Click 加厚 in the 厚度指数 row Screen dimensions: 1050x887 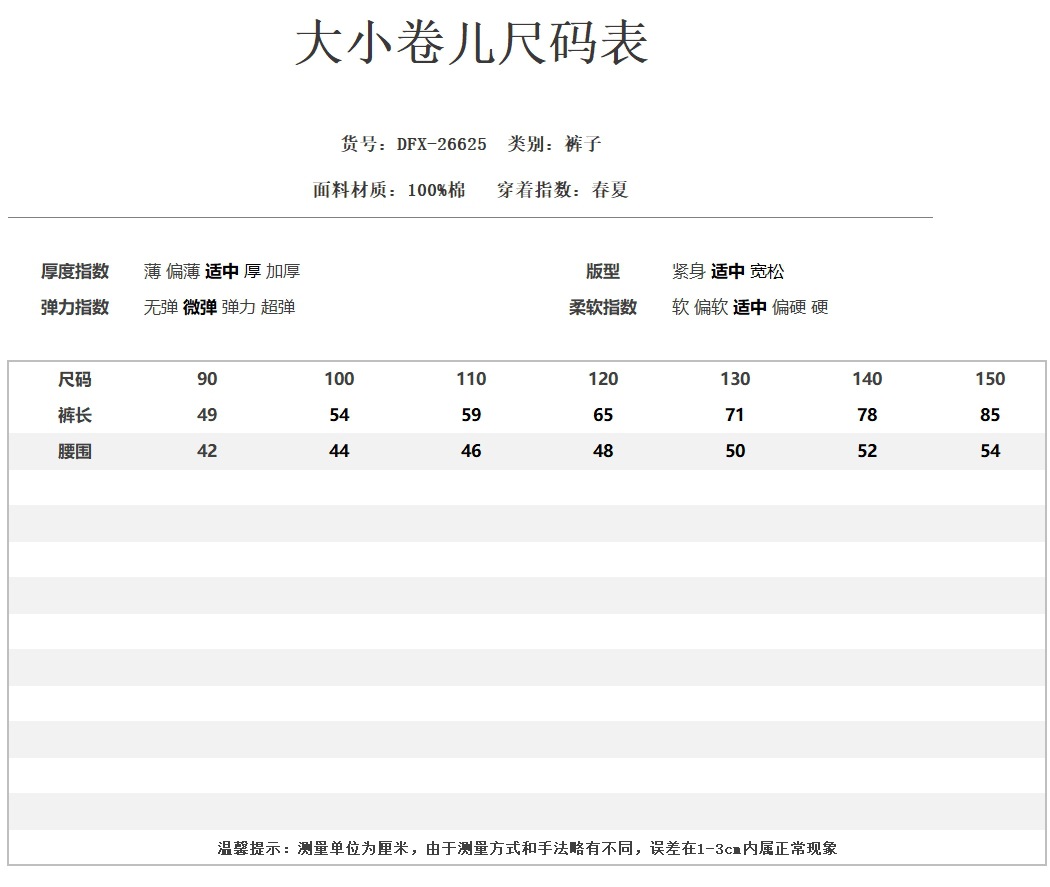[283, 271]
